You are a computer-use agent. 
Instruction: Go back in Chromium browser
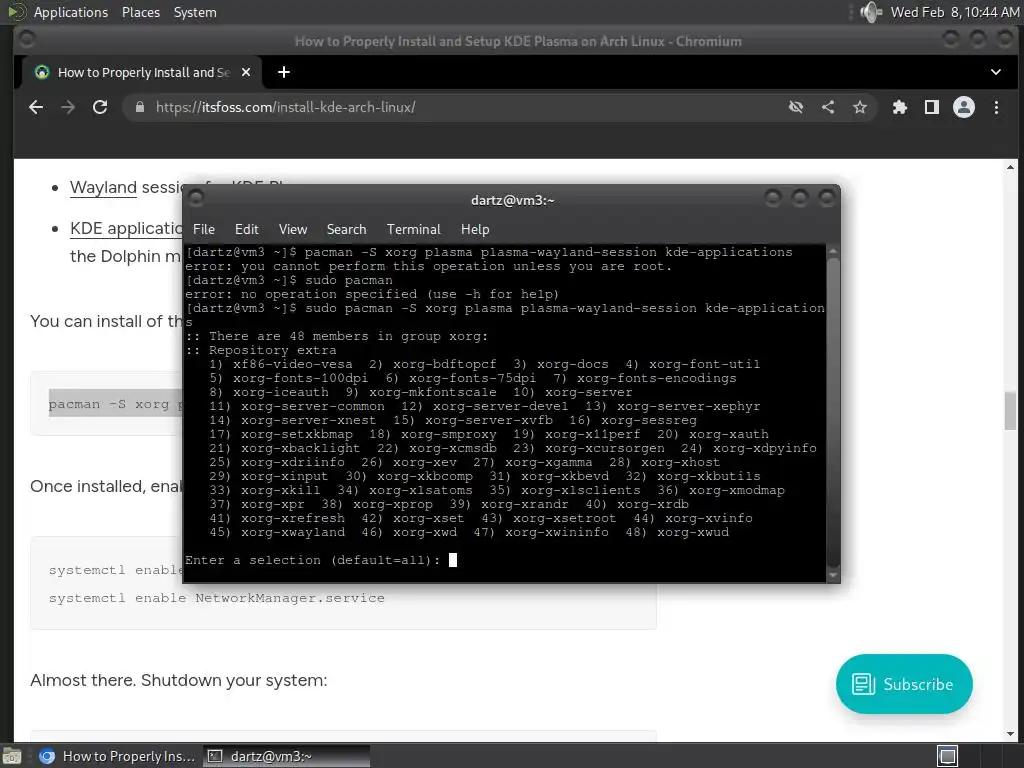click(36, 107)
